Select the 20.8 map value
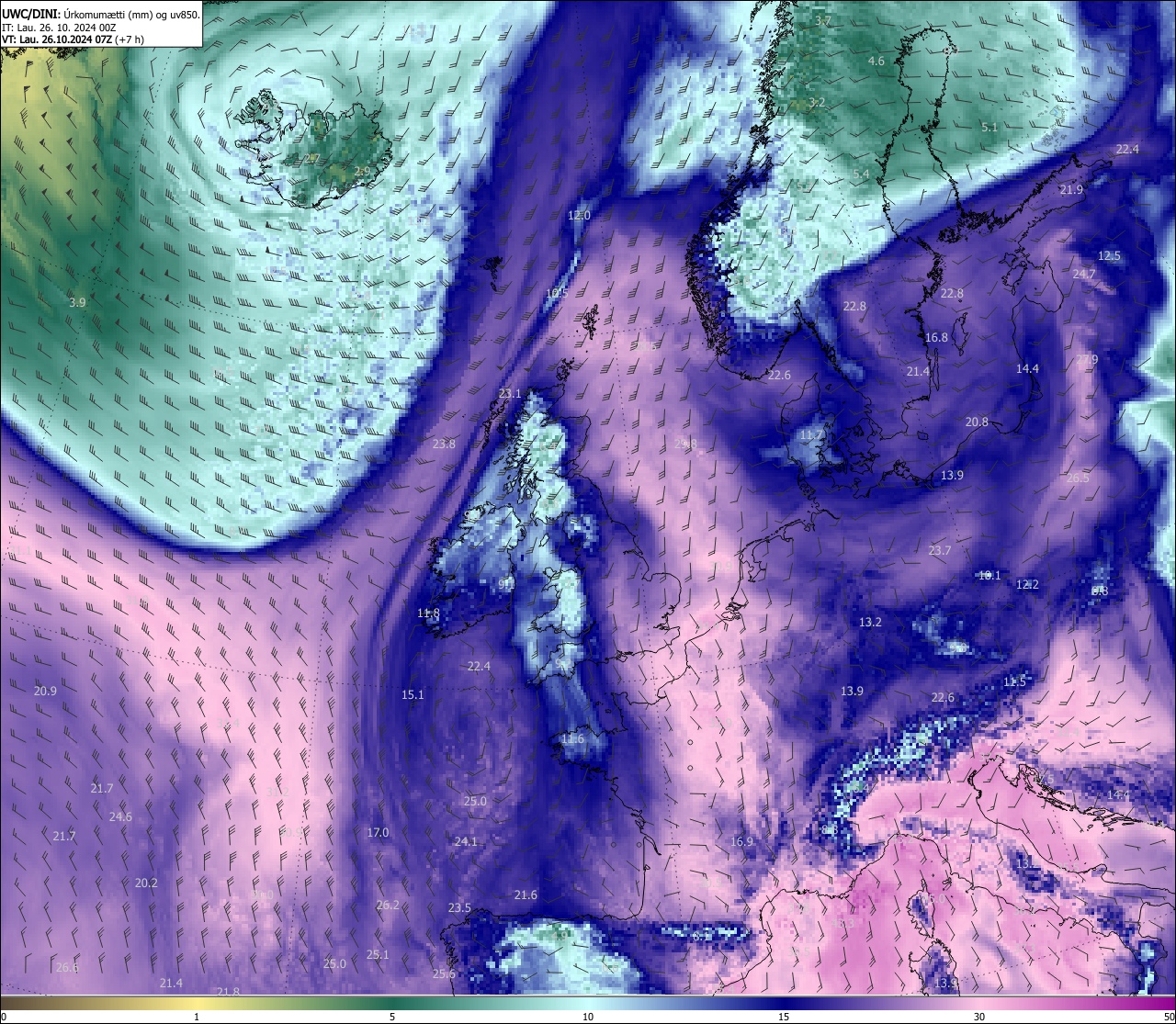Image resolution: width=1176 pixels, height=1024 pixels. pyautogui.click(x=977, y=422)
